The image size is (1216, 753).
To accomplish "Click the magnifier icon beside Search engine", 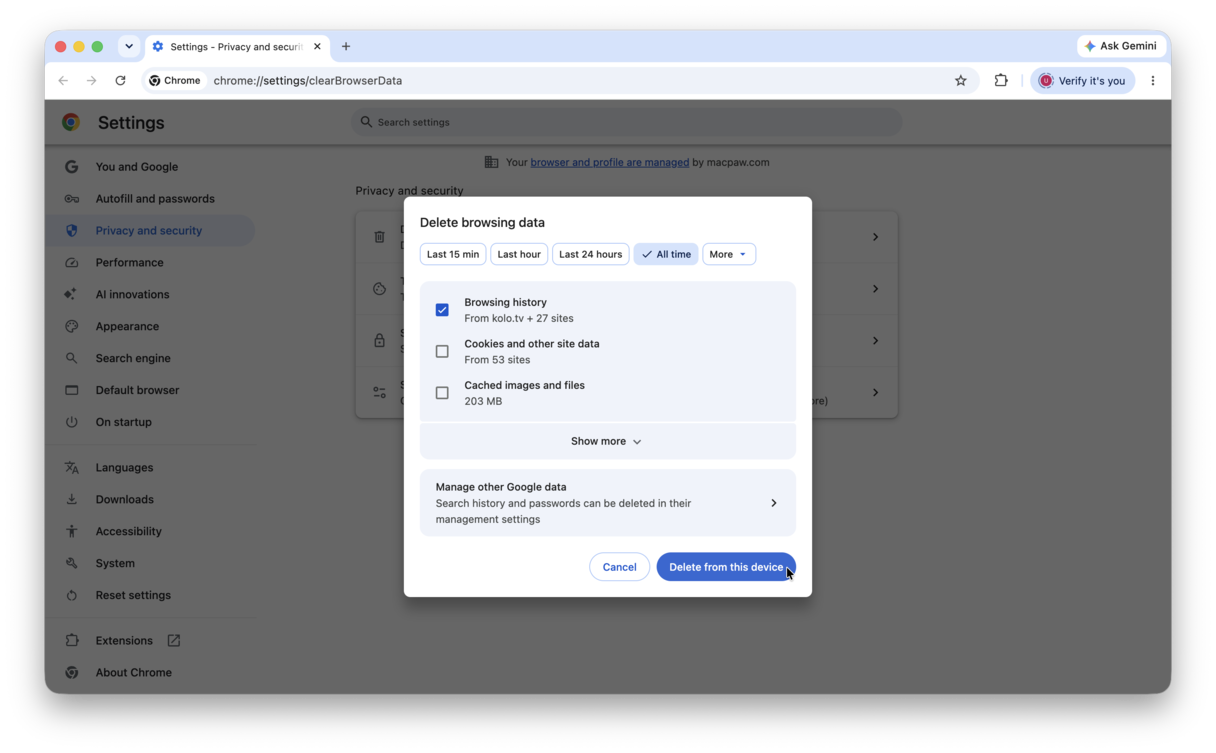I will 72,358.
